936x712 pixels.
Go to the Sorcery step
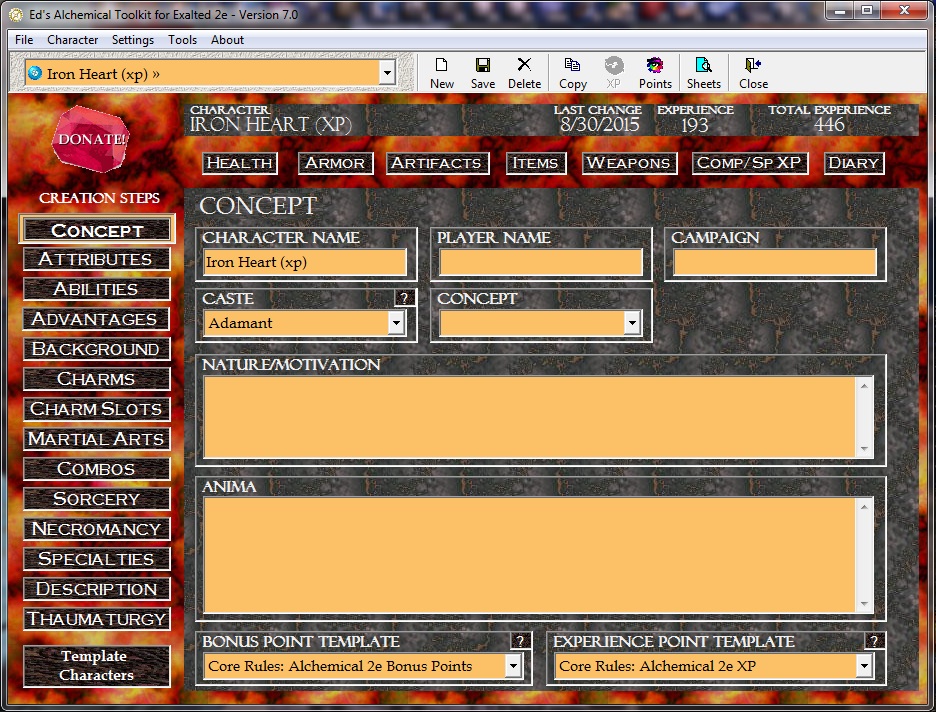coord(97,498)
